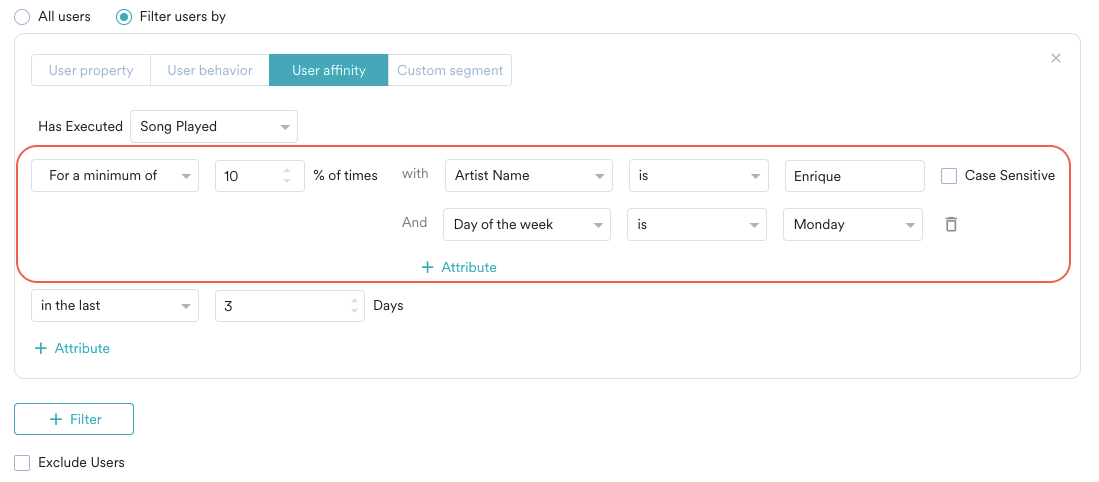Open the Artist Name attribute dropdown

pos(528,176)
